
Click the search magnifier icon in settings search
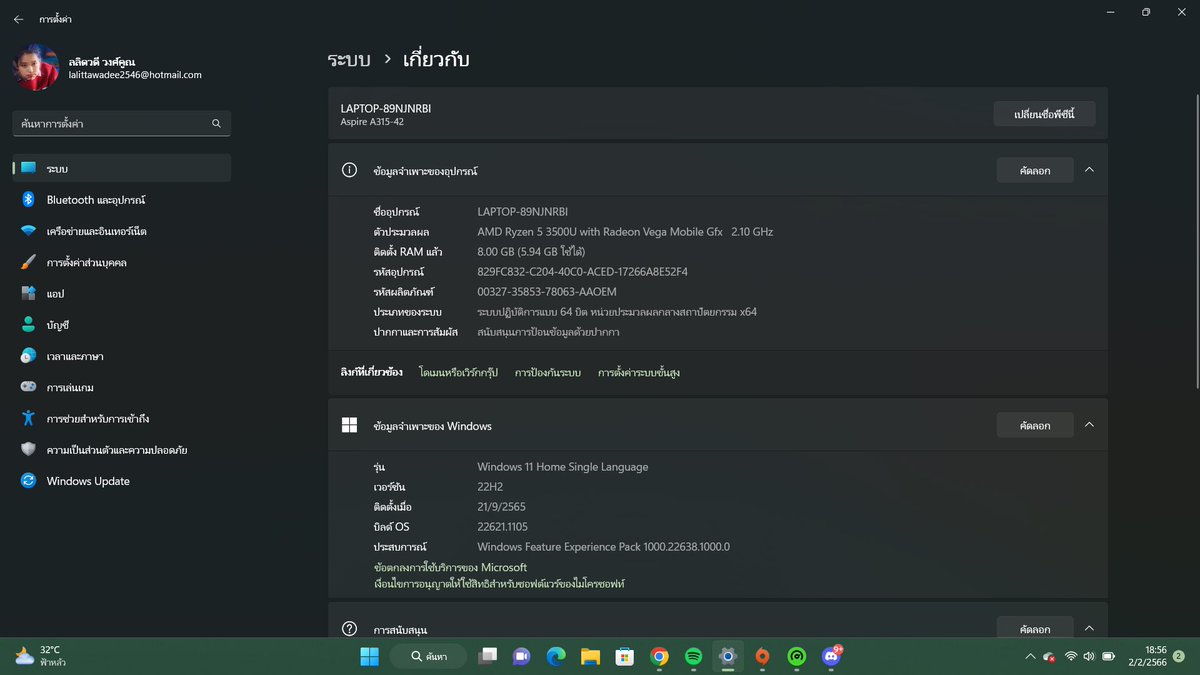[x=216, y=124]
